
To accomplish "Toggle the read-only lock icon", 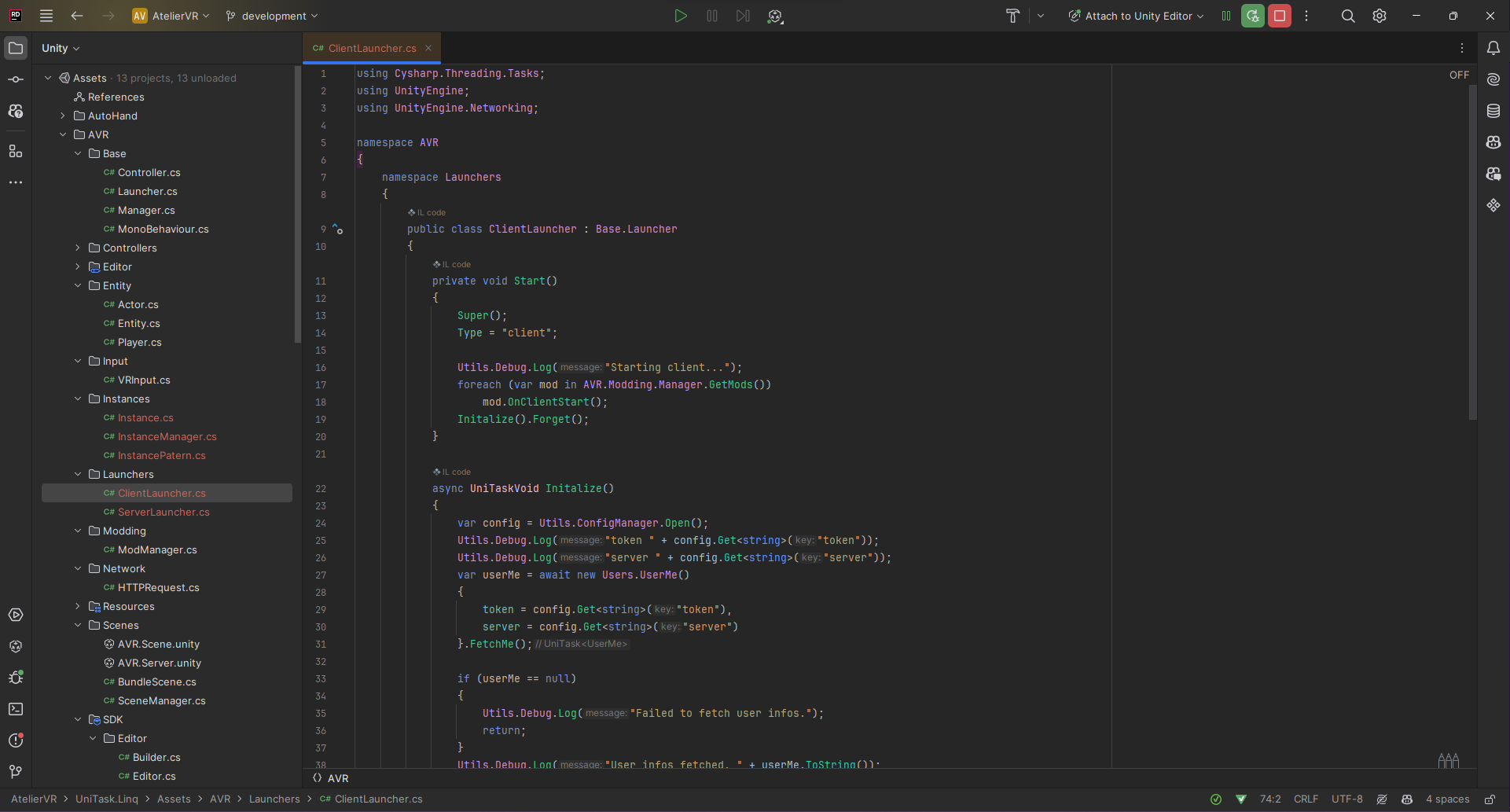I will click(x=1490, y=799).
